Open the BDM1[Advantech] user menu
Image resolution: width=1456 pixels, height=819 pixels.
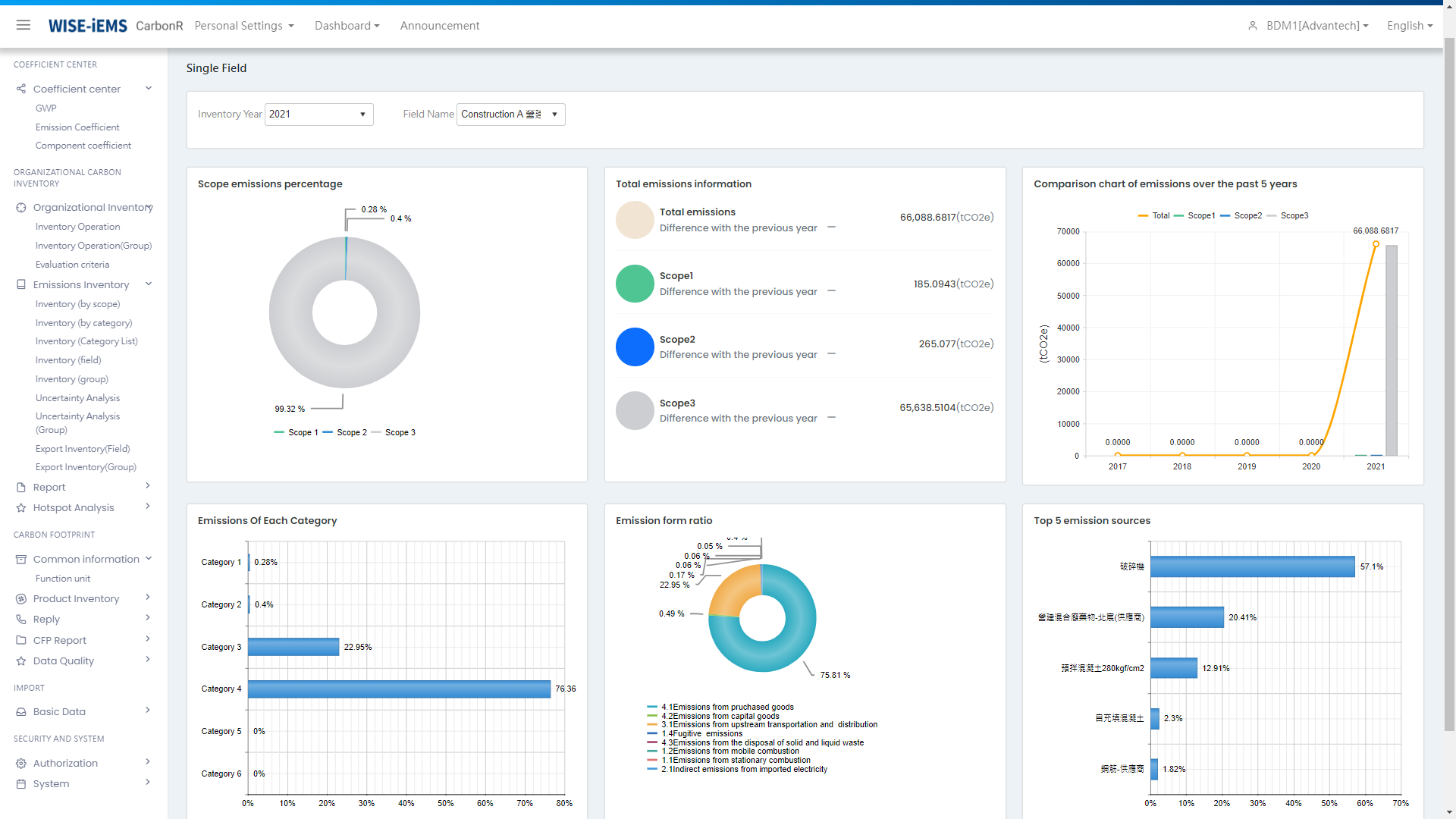click(1317, 26)
